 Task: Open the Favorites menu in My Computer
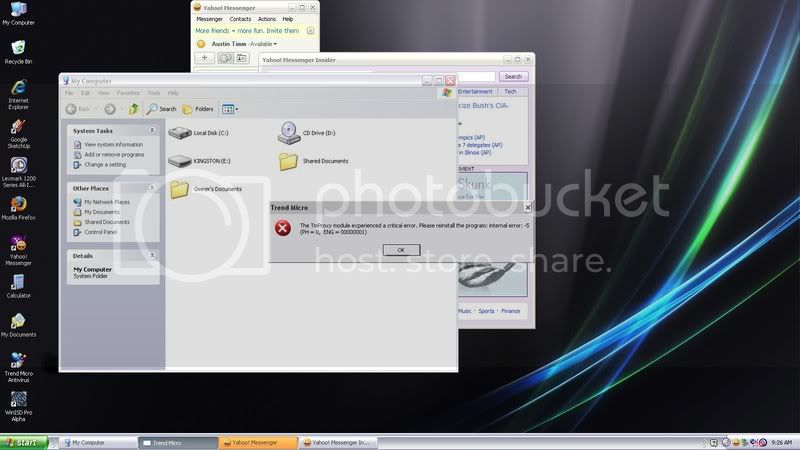(x=128, y=93)
